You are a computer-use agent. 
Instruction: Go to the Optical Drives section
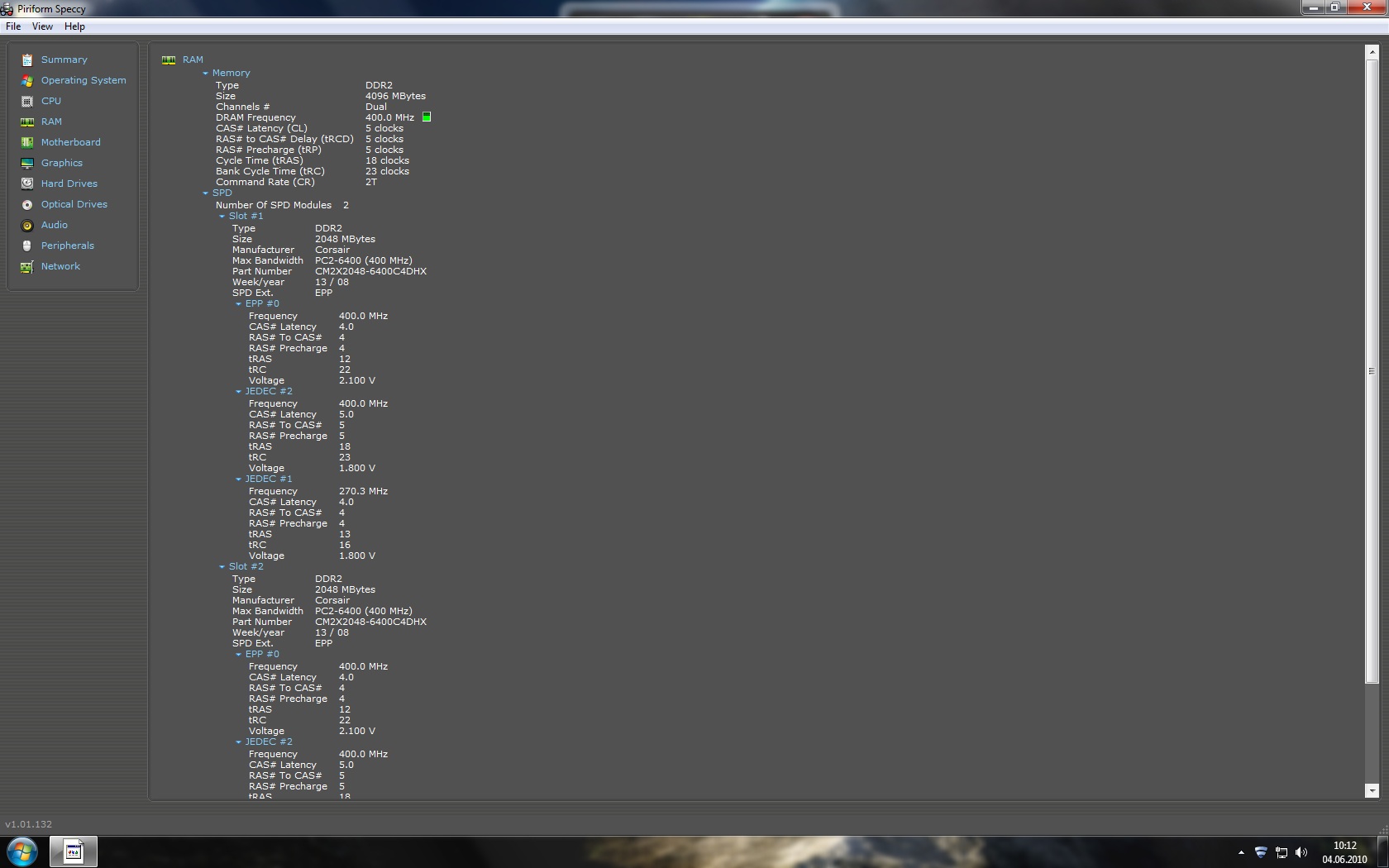74,204
